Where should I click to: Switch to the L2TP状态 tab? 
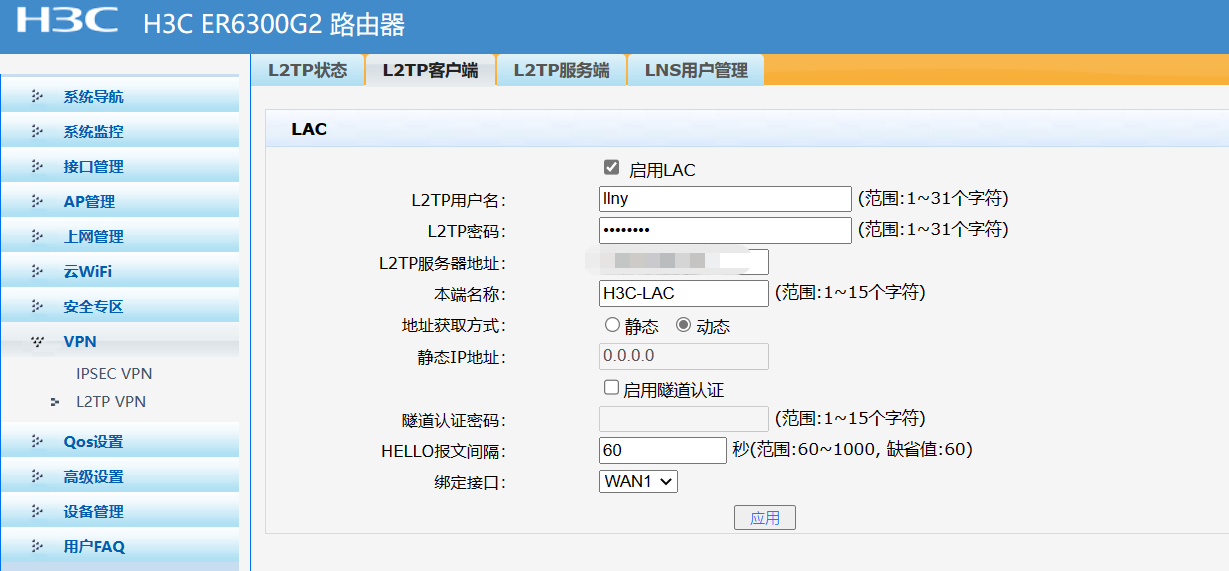307,70
